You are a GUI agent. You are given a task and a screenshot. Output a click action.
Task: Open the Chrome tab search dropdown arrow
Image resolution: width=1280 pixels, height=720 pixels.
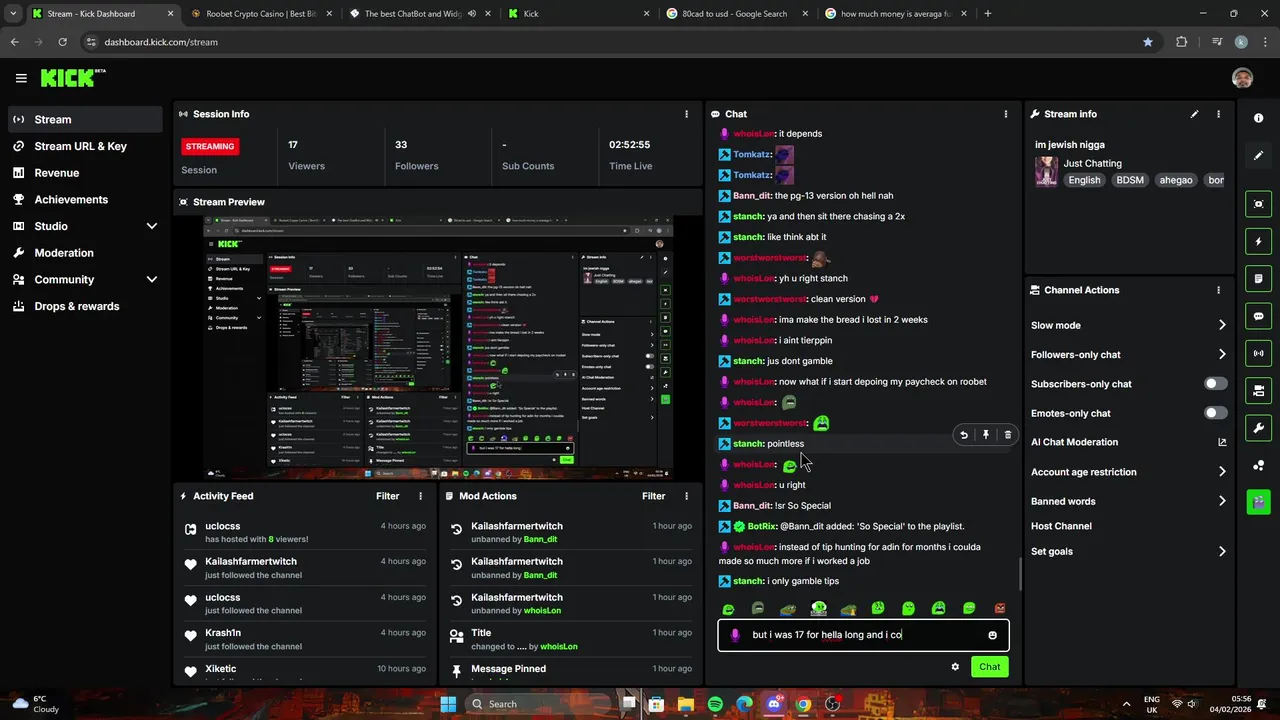[12, 14]
